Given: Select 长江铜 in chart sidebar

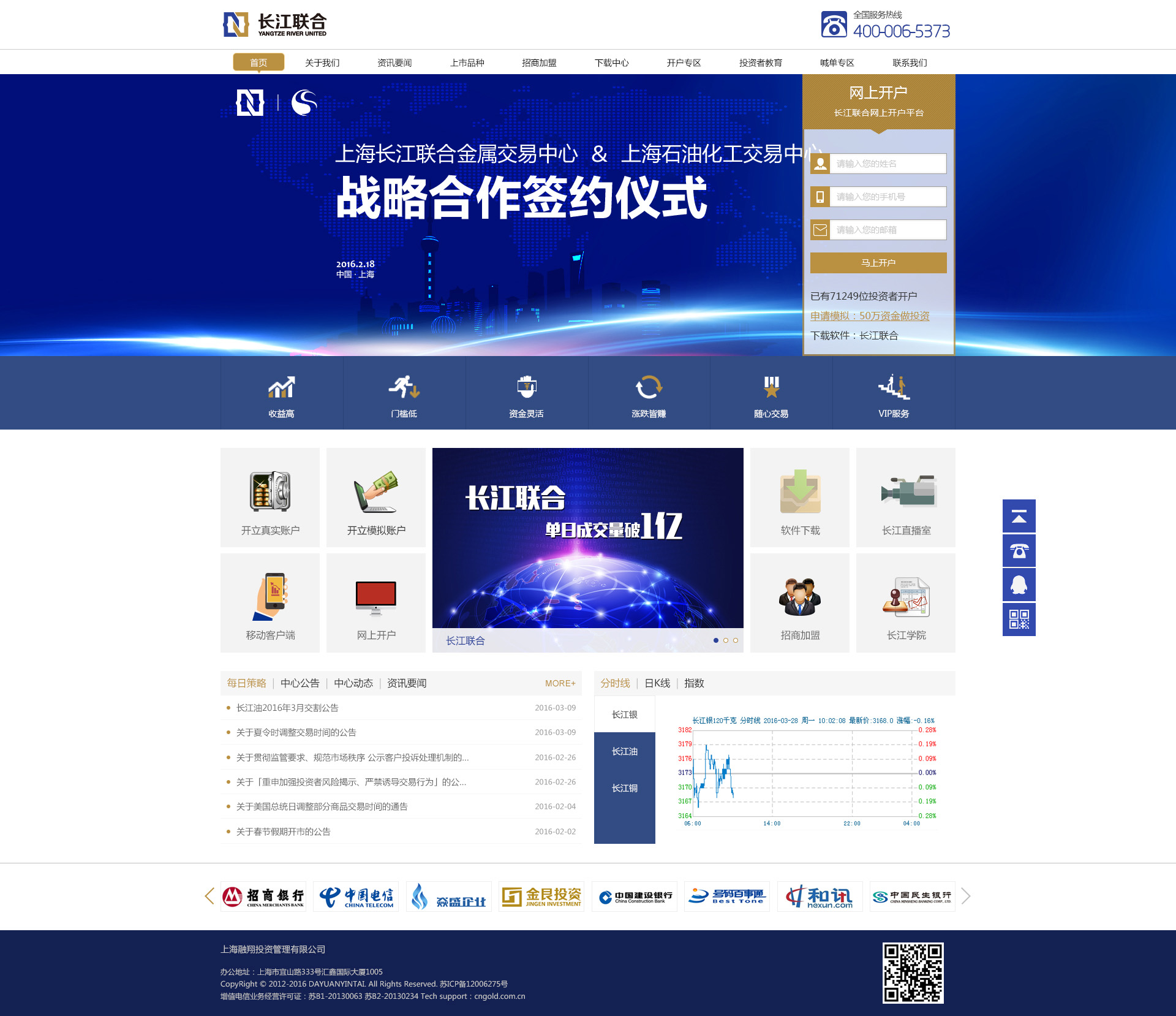Looking at the screenshot, I should click(x=625, y=788).
